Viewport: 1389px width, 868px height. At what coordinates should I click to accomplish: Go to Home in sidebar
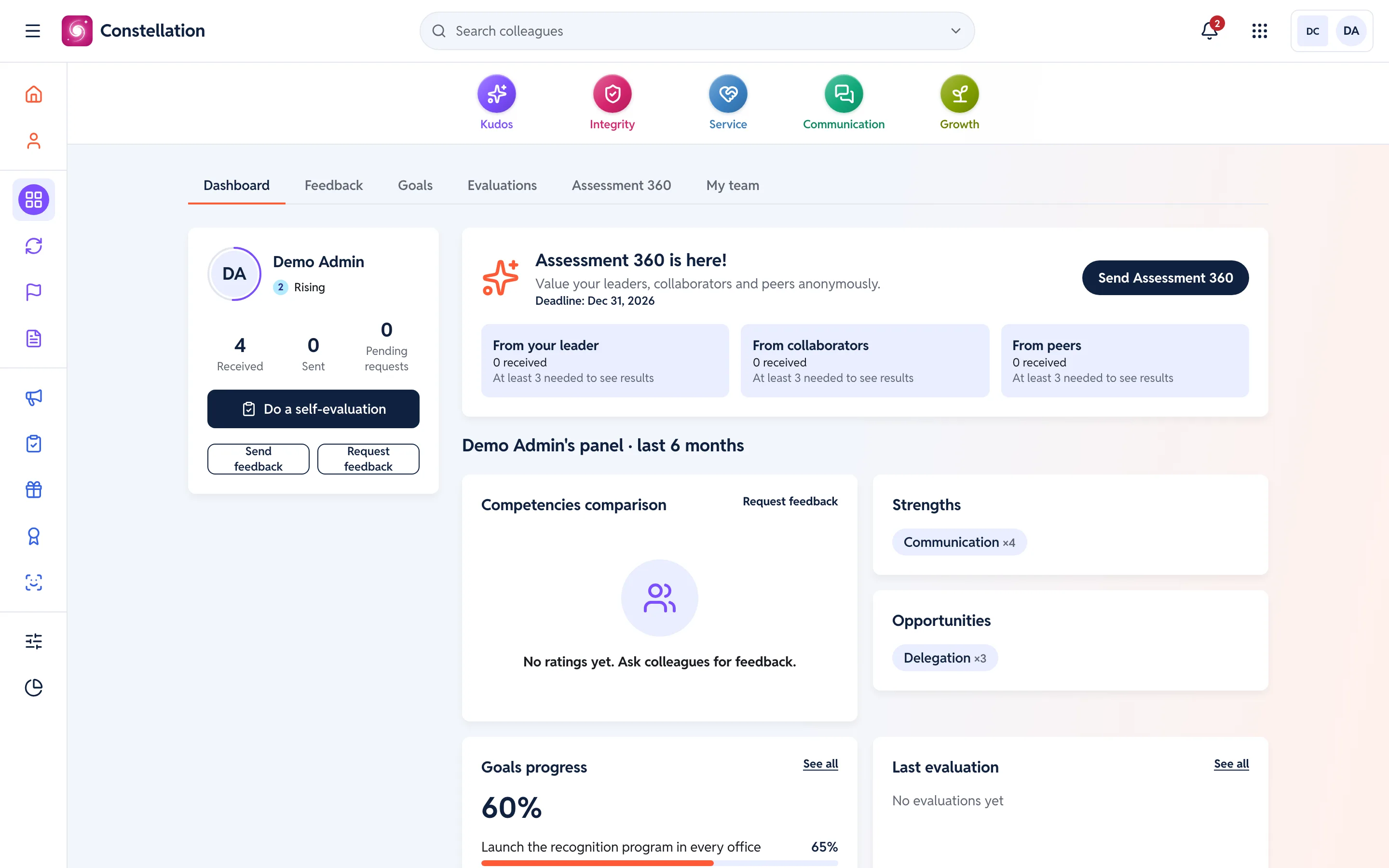[x=34, y=94]
